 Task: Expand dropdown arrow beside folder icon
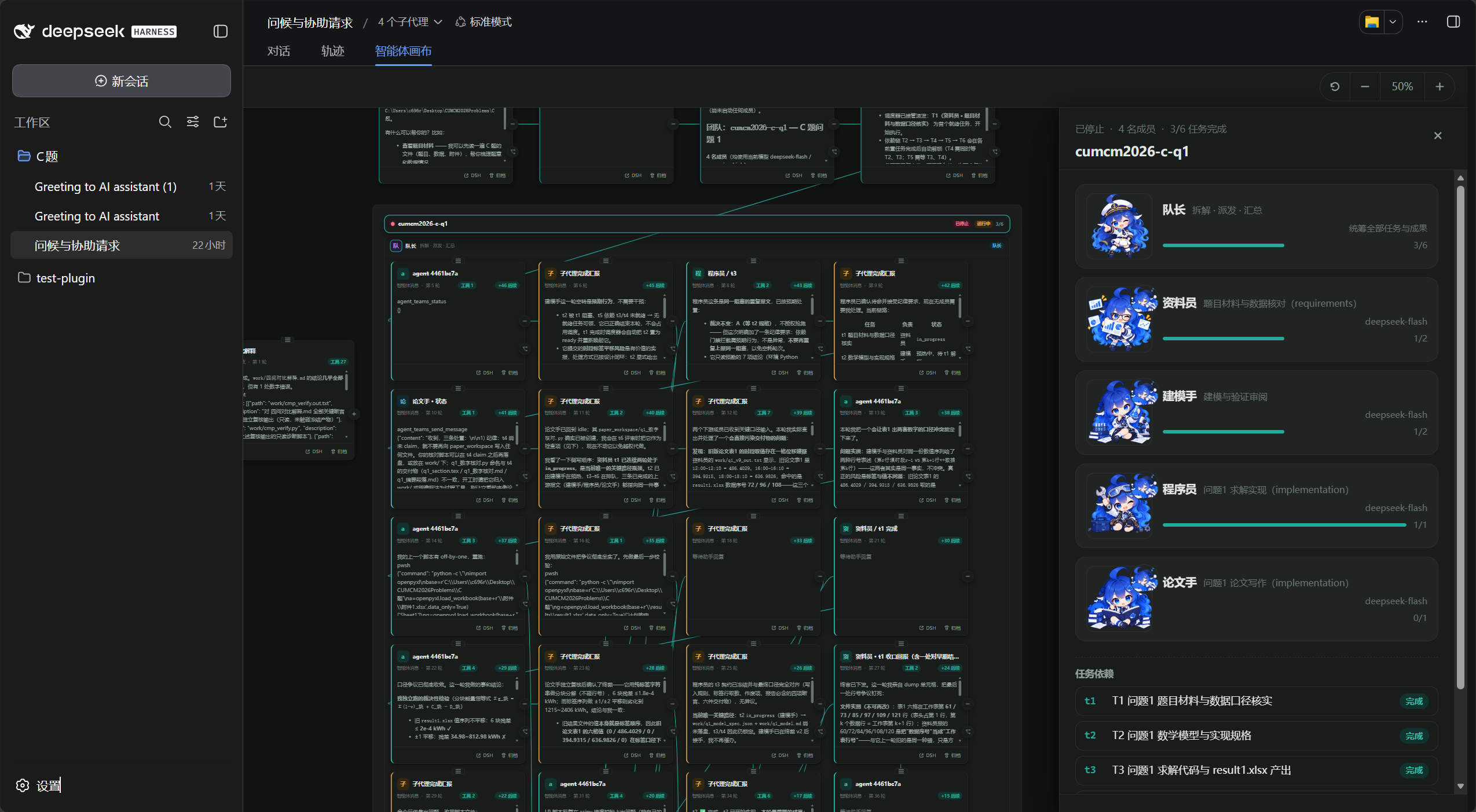(x=1393, y=22)
